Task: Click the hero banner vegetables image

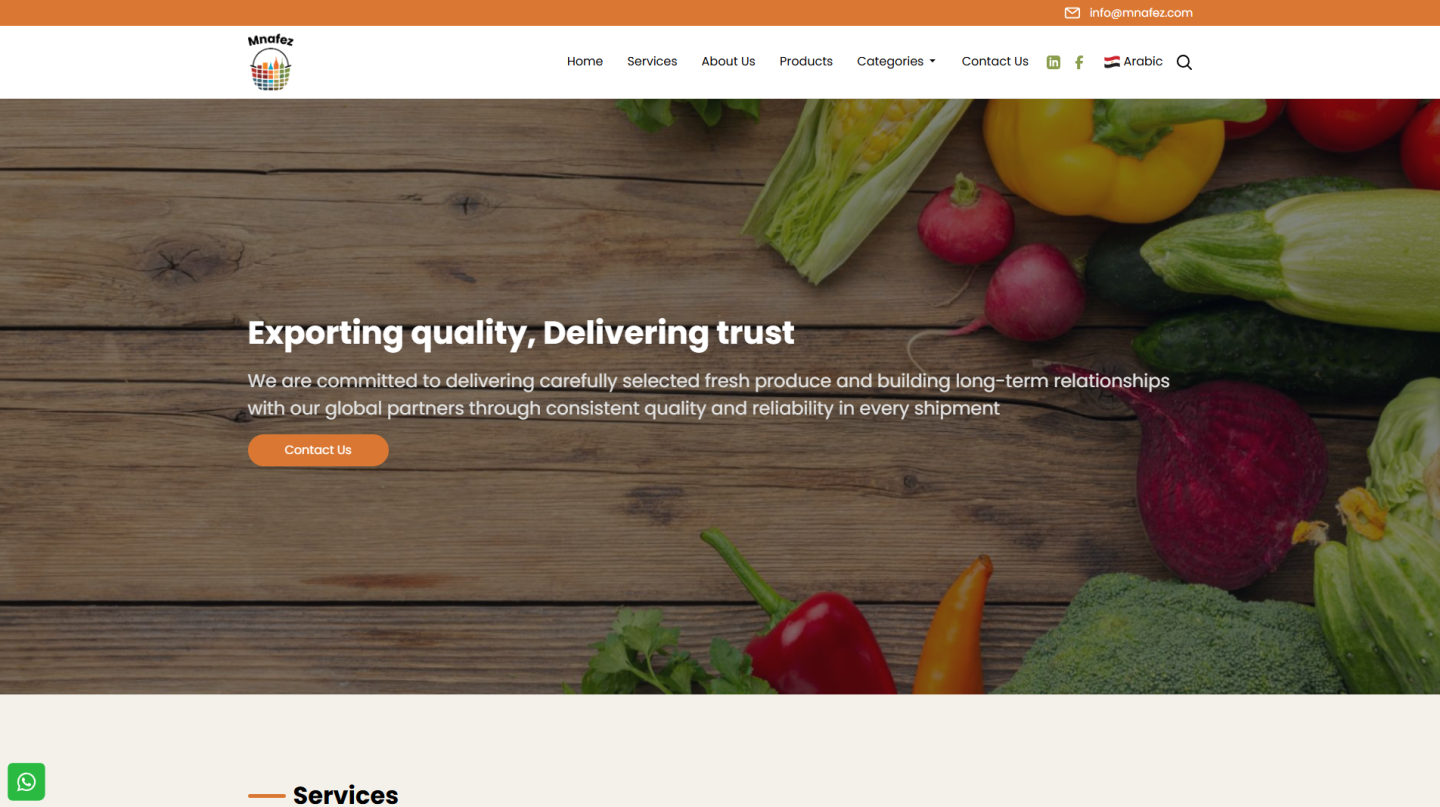Action: pos(720,396)
